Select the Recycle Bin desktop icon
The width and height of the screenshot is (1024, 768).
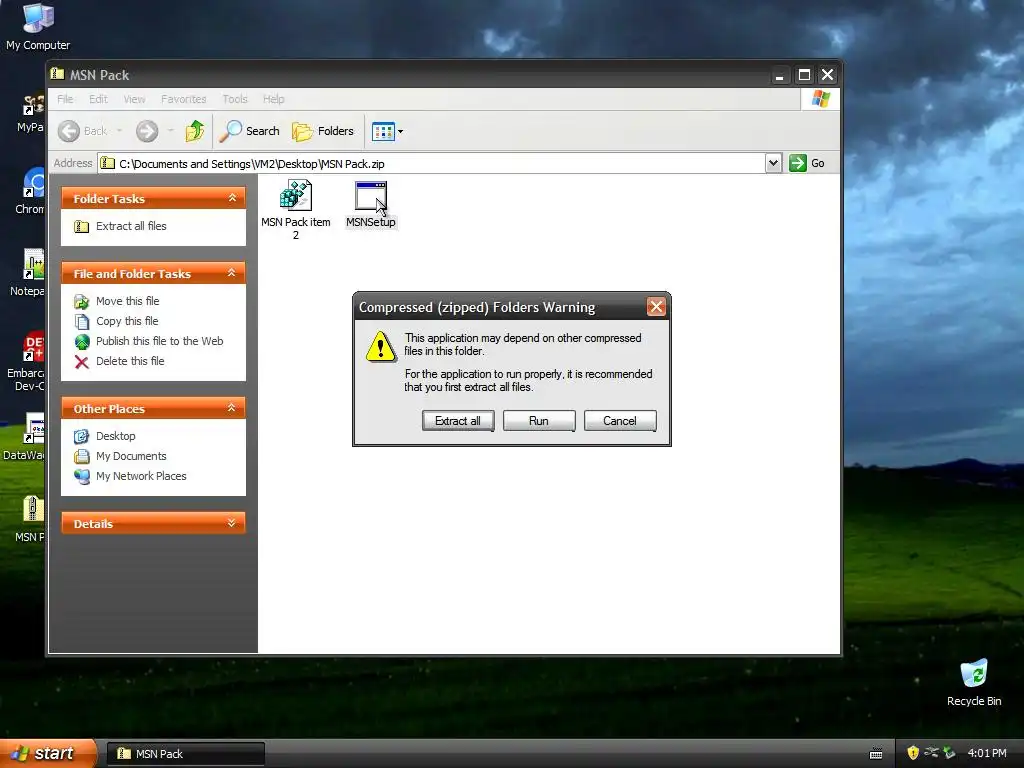point(974,682)
